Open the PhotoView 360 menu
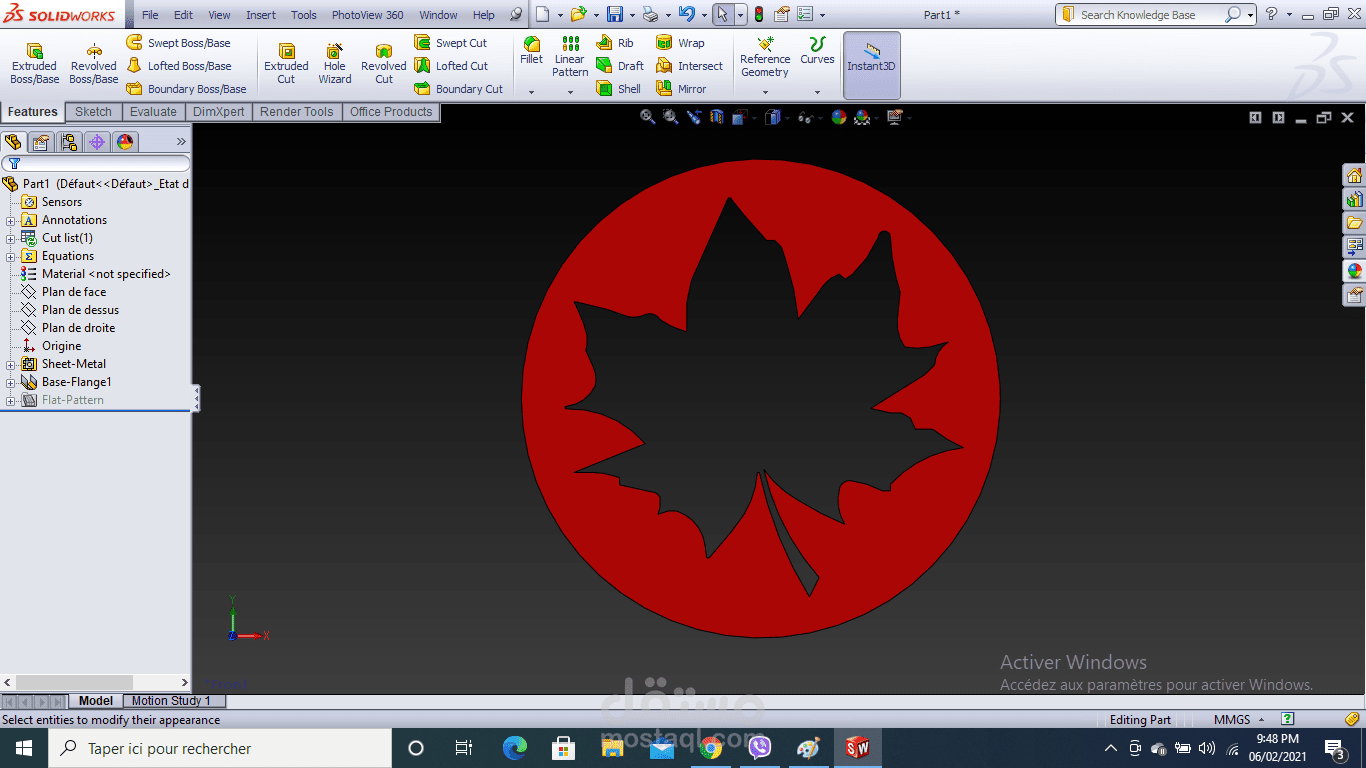The height and width of the screenshot is (768, 1366). click(368, 15)
